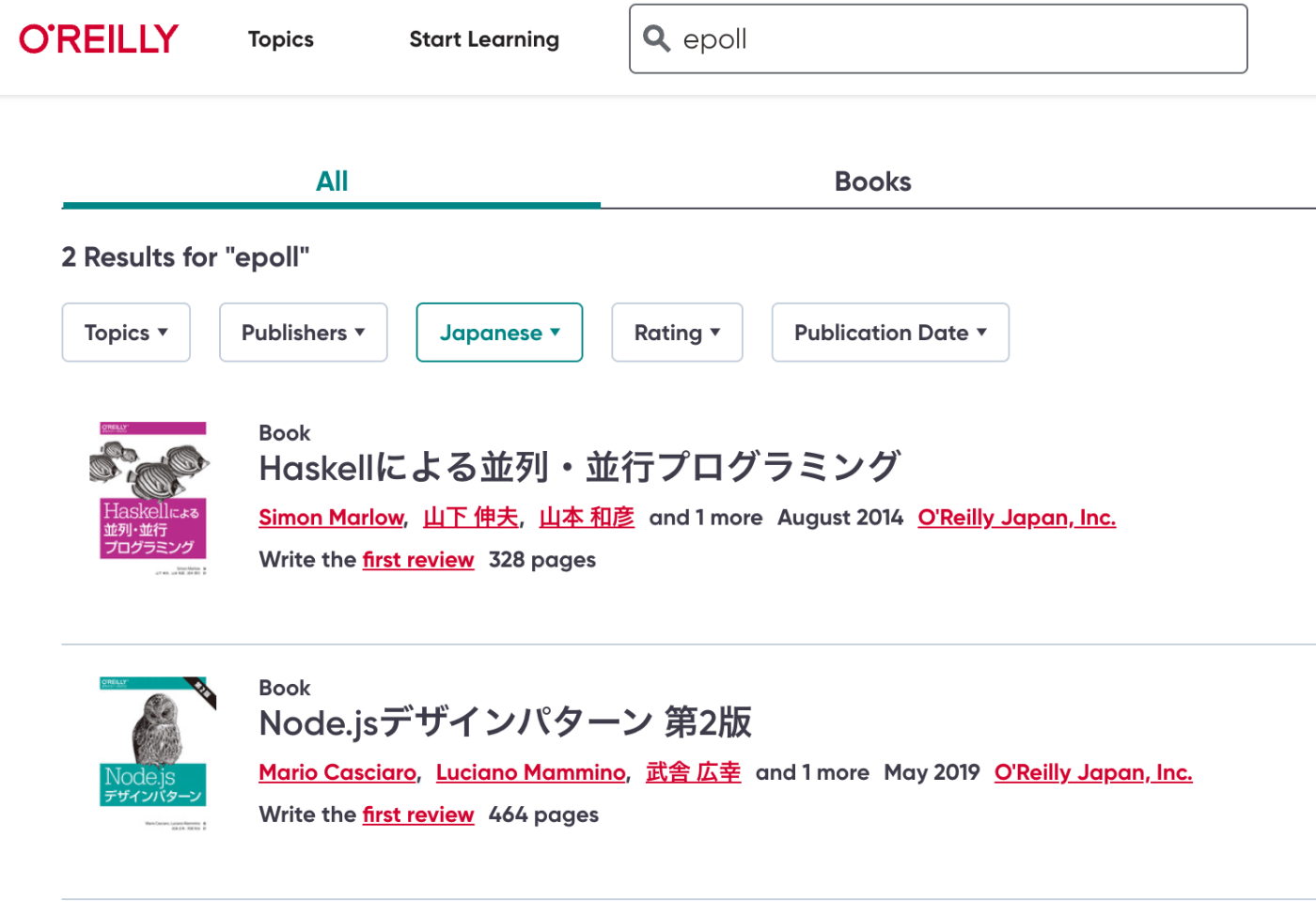The height and width of the screenshot is (916, 1316).
Task: Click O'Reilly Japan publisher on Haskell book
Action: pyautogui.click(x=1017, y=518)
